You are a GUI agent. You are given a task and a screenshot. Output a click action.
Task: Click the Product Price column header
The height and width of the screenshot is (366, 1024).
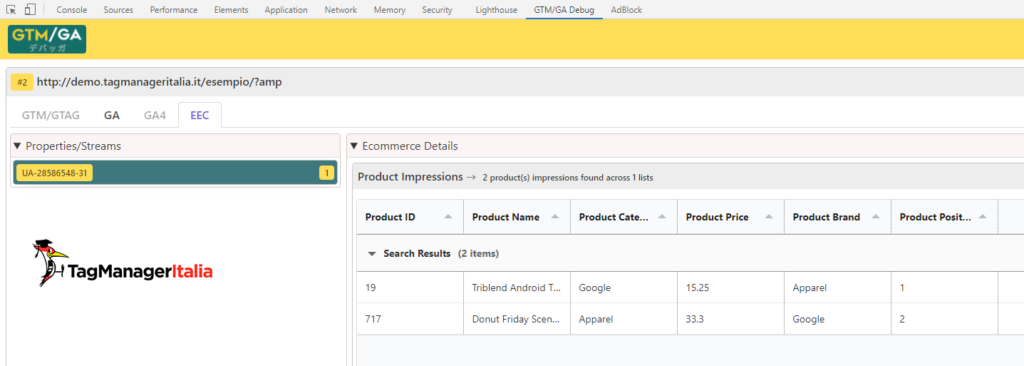click(x=731, y=217)
